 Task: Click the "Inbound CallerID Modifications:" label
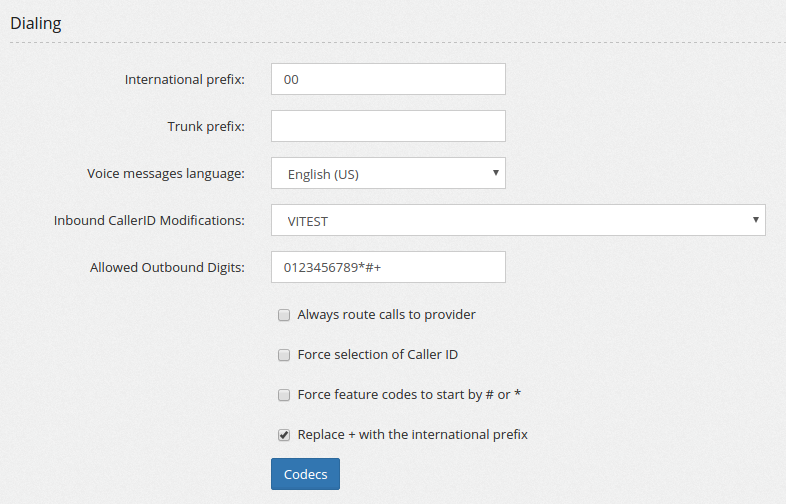click(x=149, y=221)
